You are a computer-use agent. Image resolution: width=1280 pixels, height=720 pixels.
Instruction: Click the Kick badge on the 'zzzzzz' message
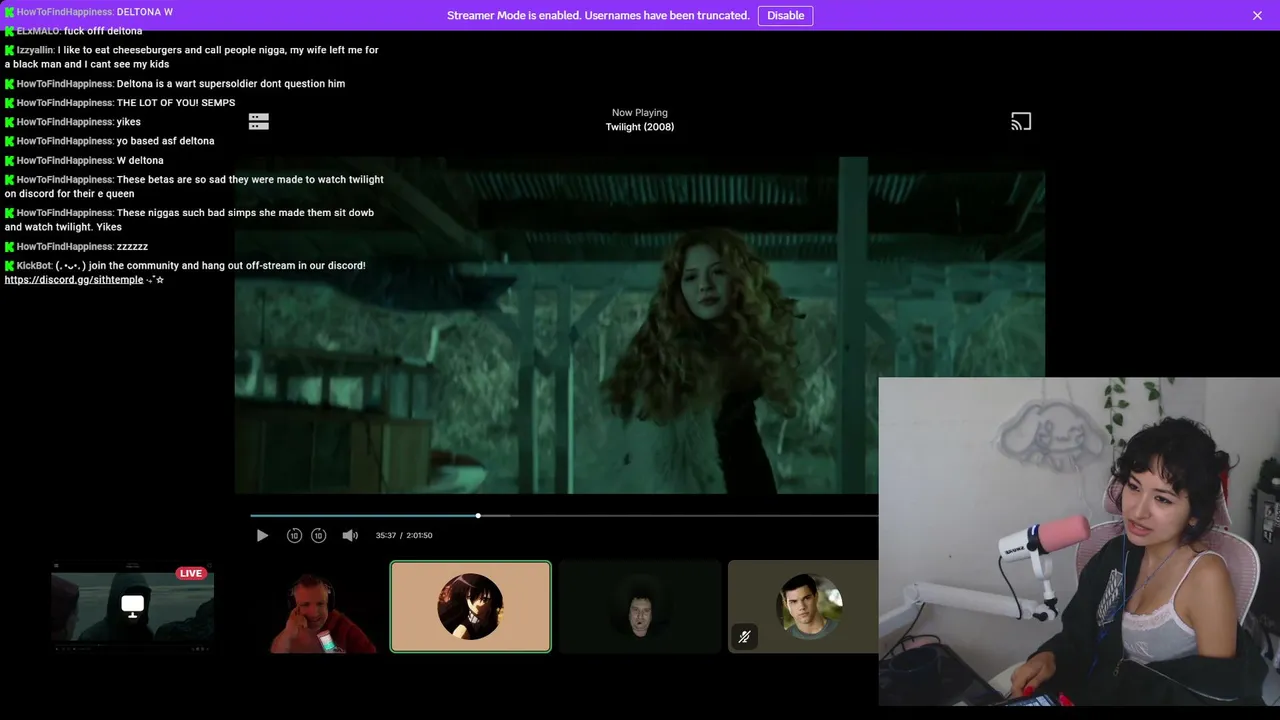10,247
